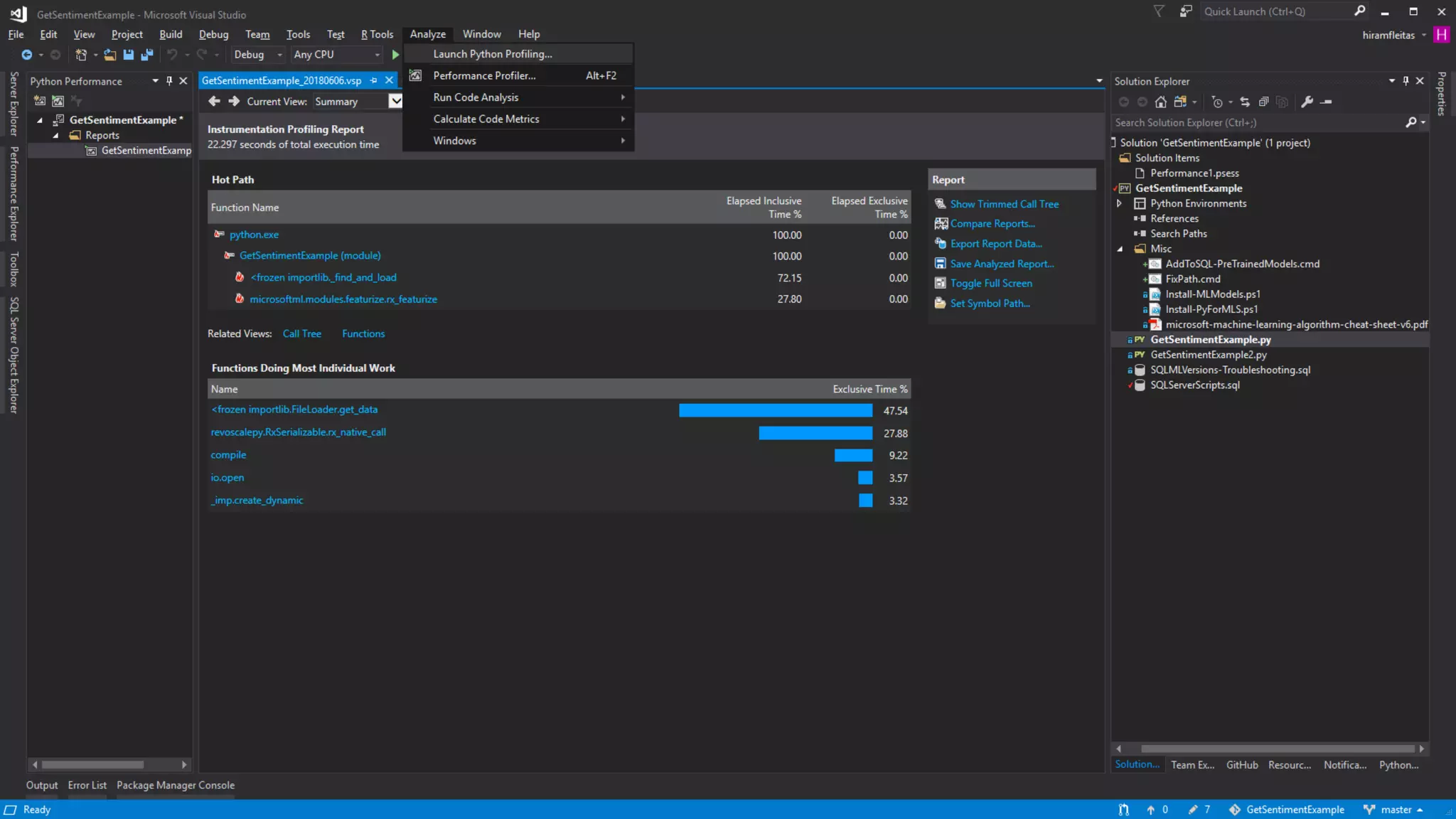
Task: Click the purple H account avatar
Action: point(1441,35)
